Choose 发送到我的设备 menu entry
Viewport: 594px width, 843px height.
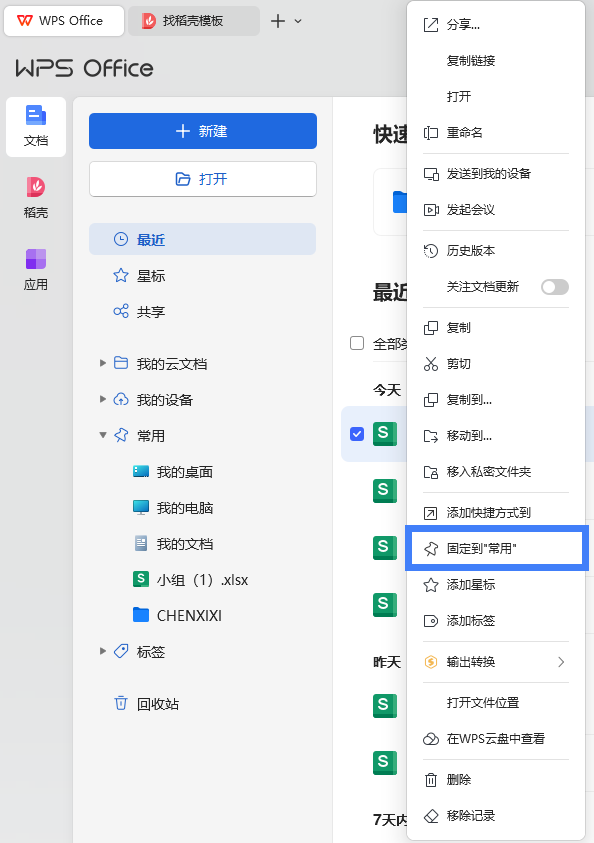point(496,174)
